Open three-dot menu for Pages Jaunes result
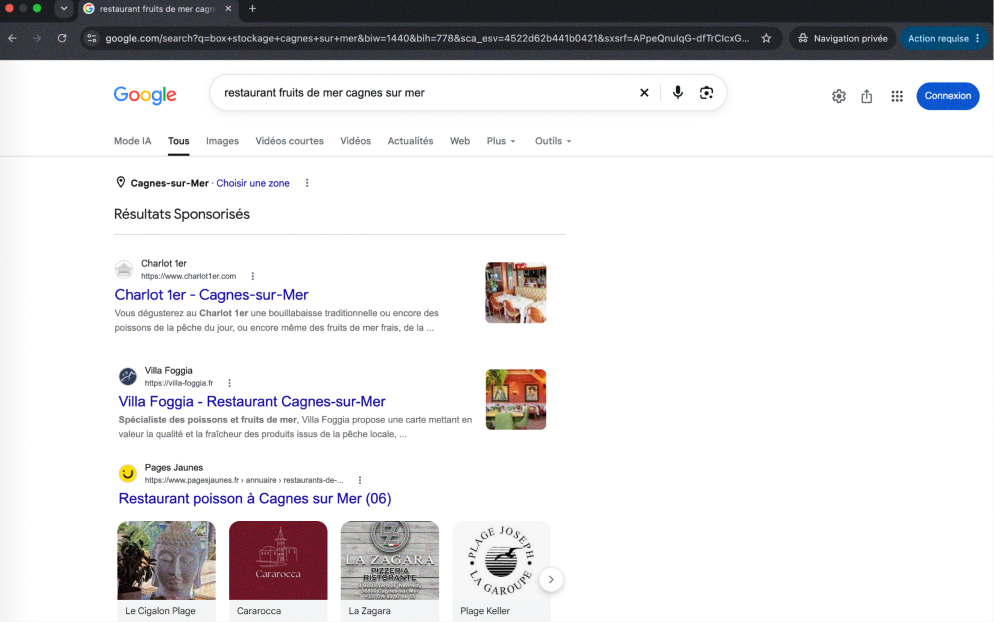The width and height of the screenshot is (994, 622). click(359, 480)
